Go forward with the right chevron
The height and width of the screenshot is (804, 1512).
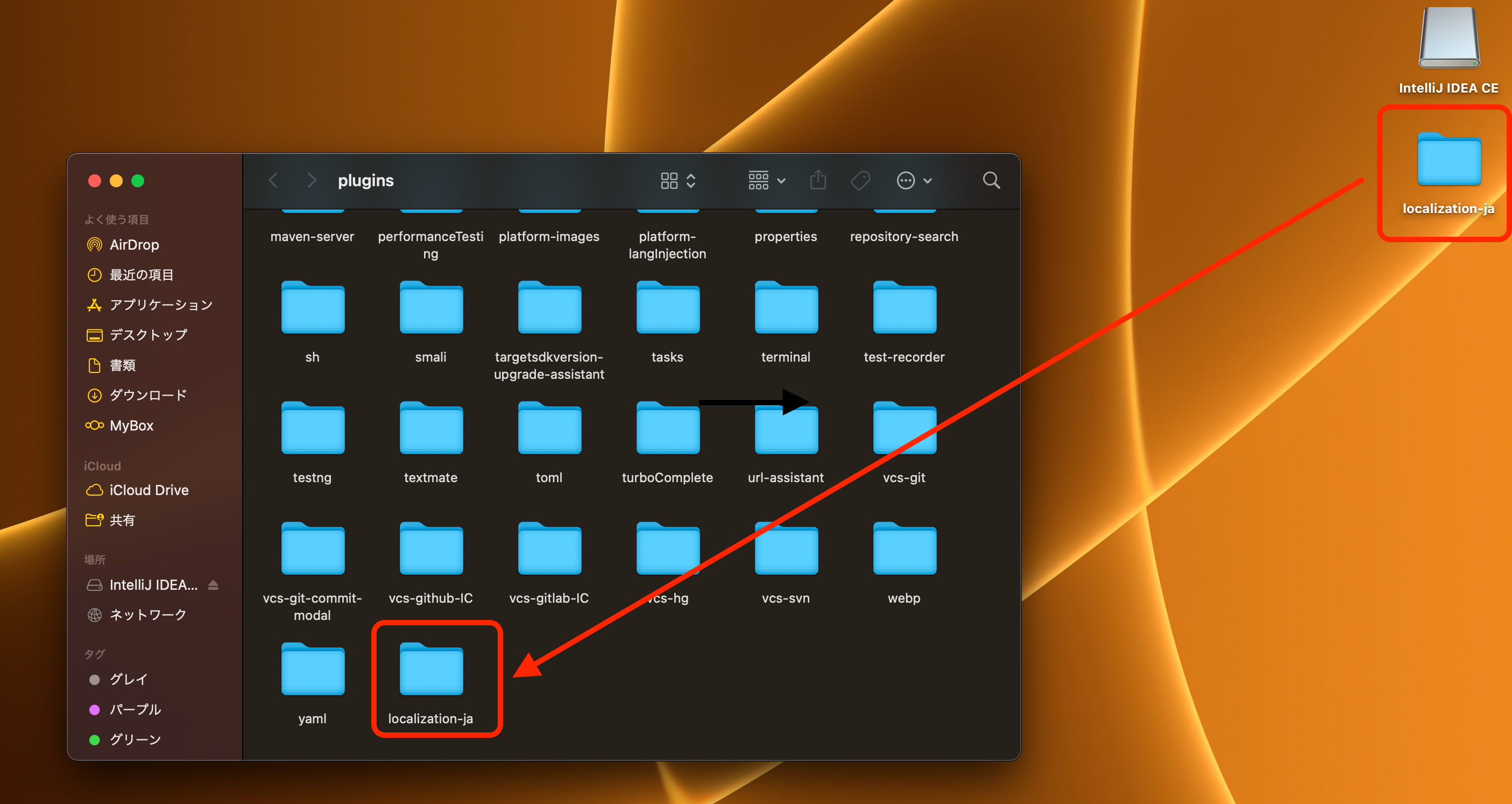click(x=312, y=180)
